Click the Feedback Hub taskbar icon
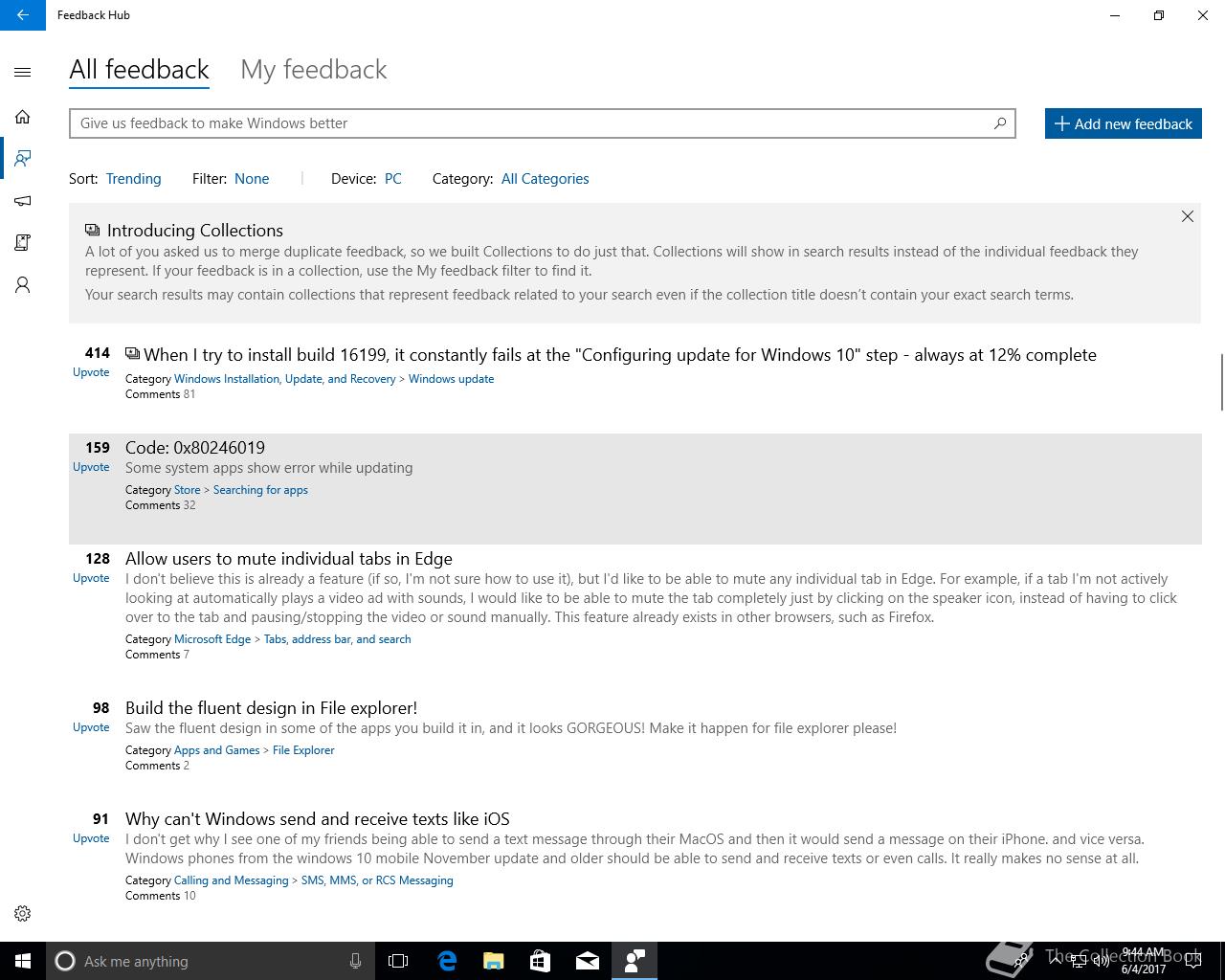 [x=635, y=961]
